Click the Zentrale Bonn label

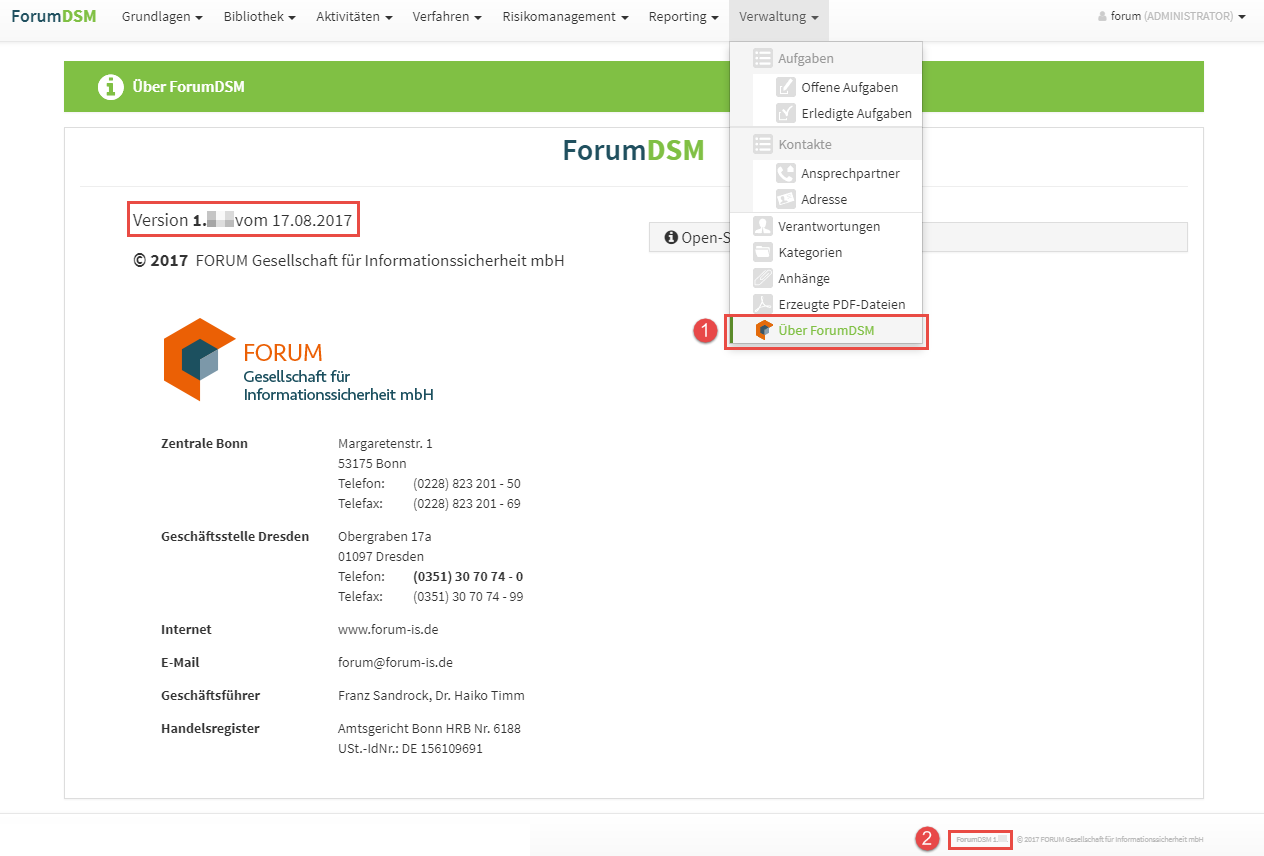[x=204, y=443]
